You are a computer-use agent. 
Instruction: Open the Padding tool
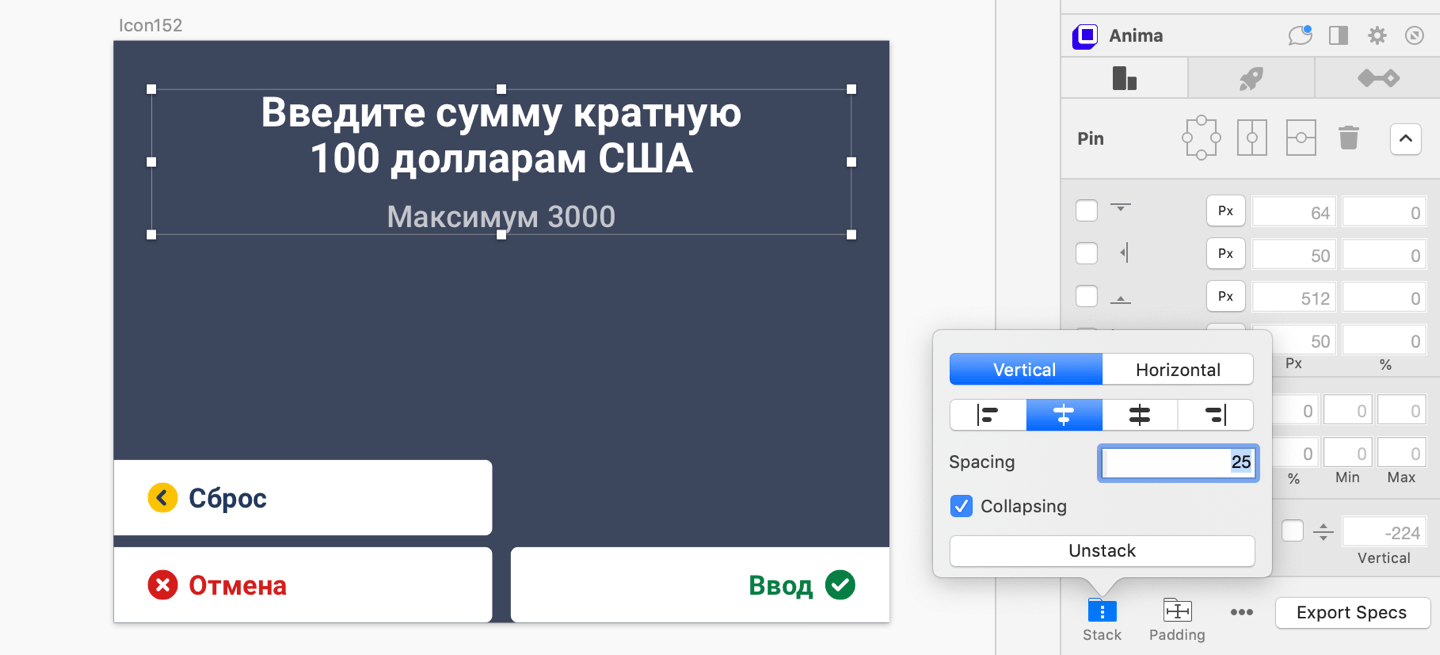[1177, 619]
